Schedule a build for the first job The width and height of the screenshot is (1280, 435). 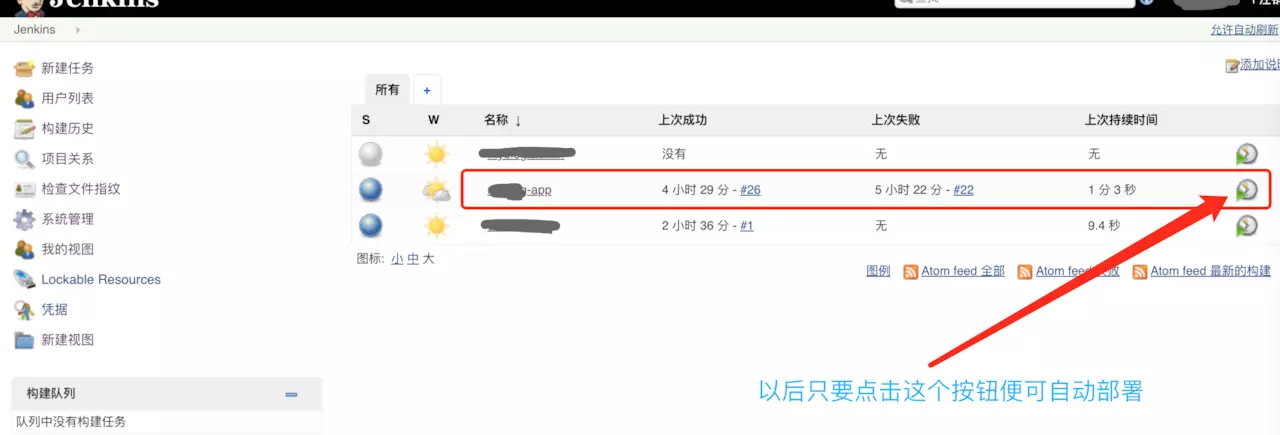[1246, 154]
